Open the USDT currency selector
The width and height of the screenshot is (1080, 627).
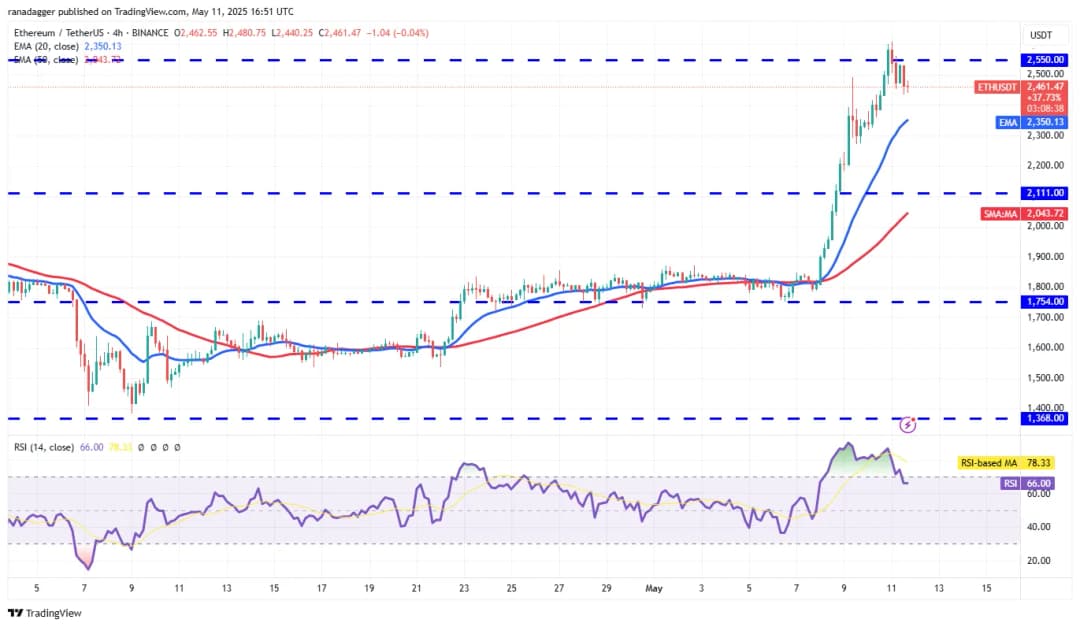[x=1040, y=35]
